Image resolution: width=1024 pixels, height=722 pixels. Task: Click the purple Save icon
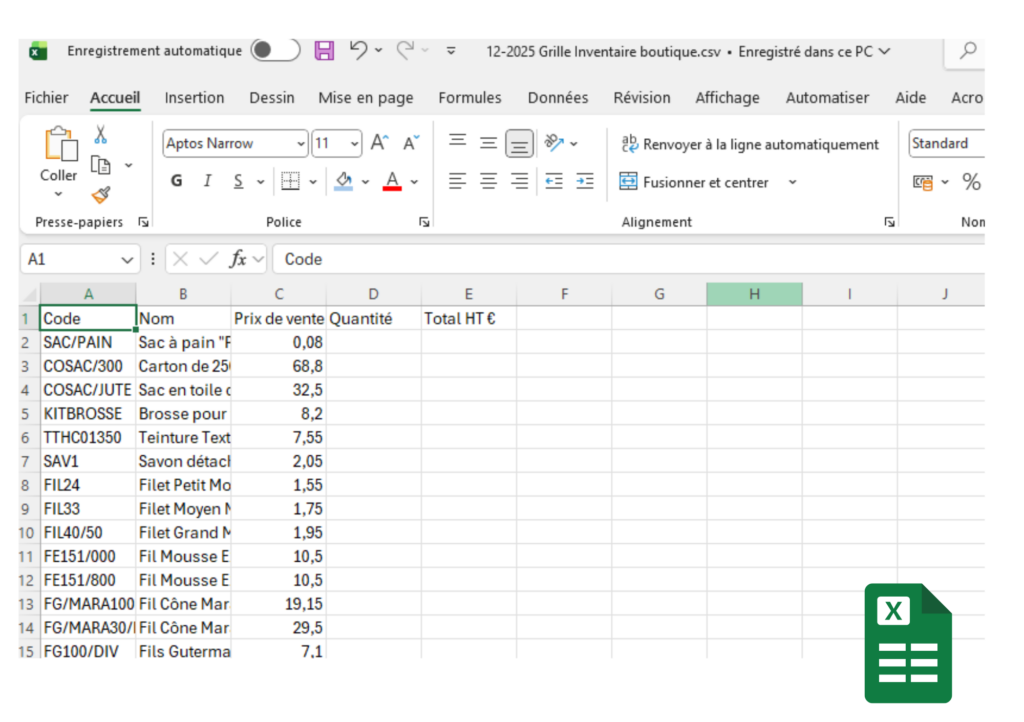coord(324,51)
